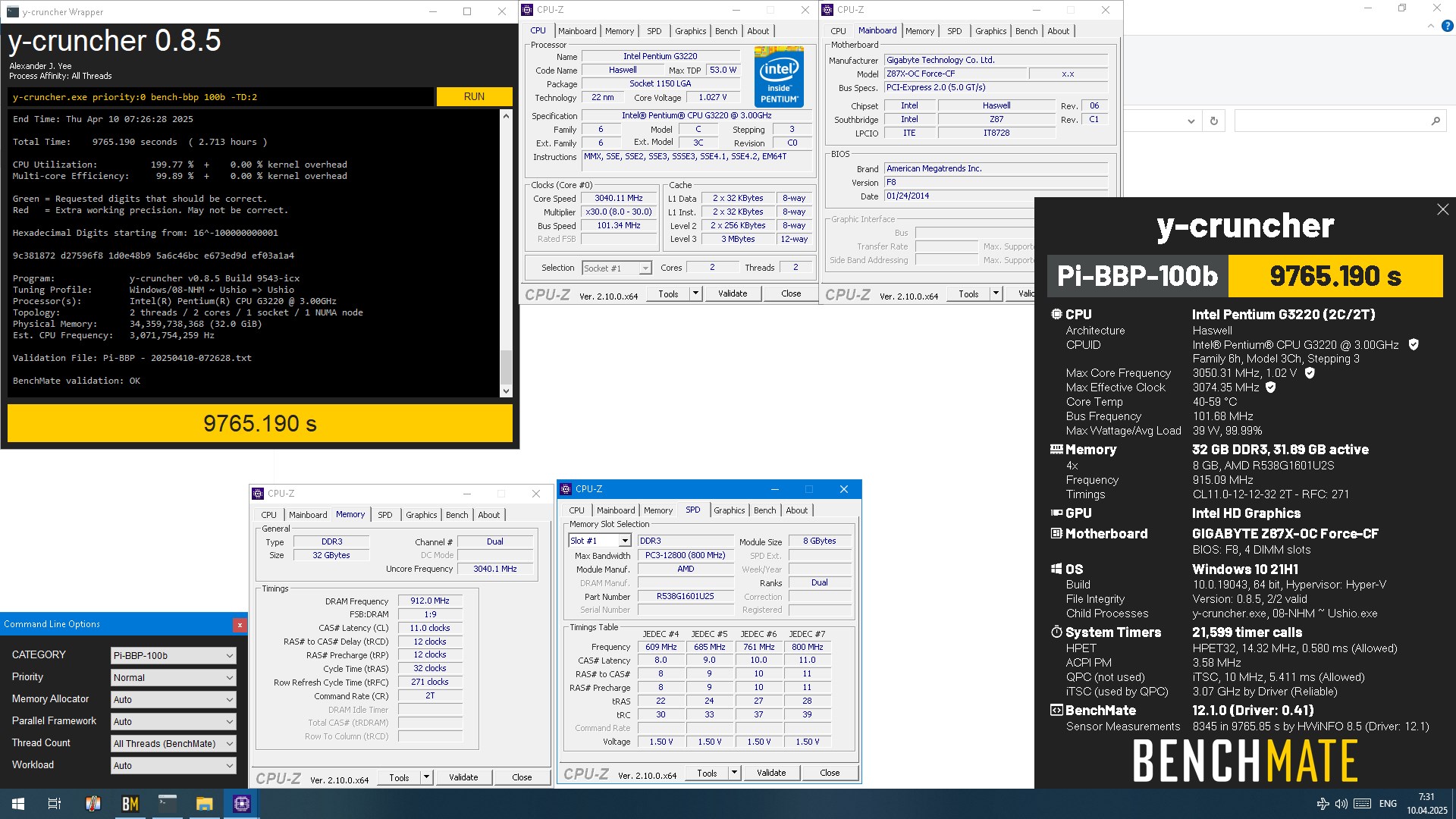Viewport: 1456px width, 819px height.
Task: Open the CATEGORY dropdown showing Pi-BBP-100b
Action: coord(174,656)
